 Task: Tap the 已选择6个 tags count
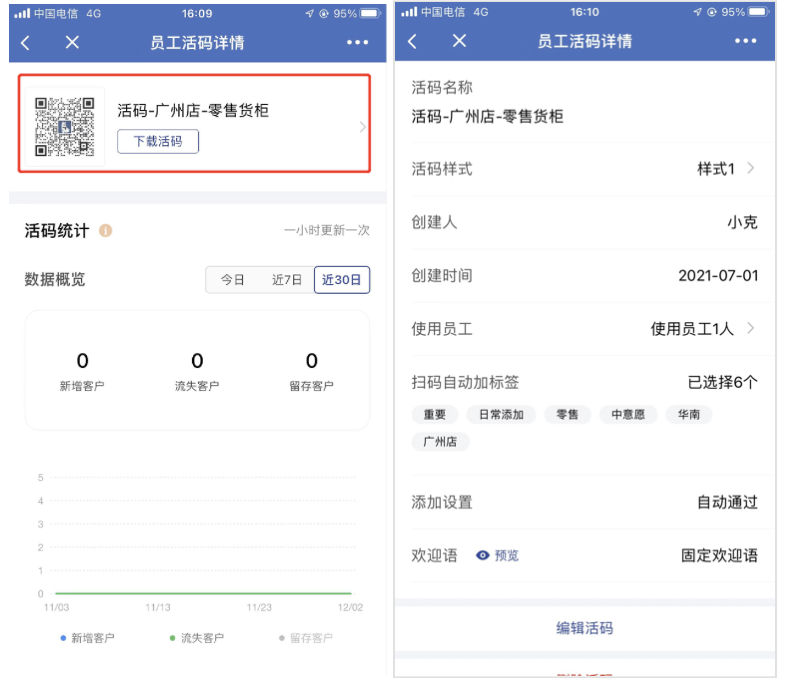722,382
